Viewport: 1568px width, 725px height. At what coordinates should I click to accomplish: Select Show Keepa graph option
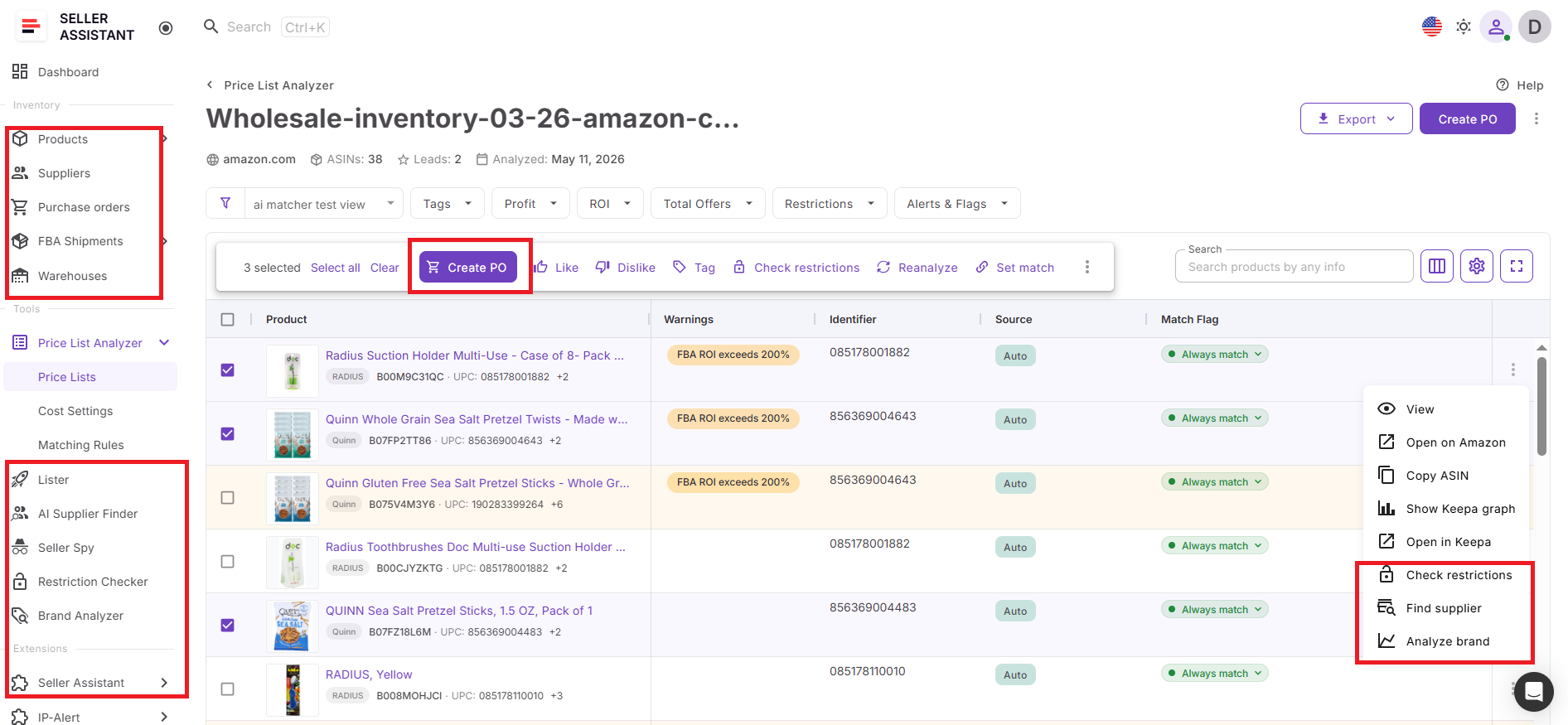point(1446,509)
